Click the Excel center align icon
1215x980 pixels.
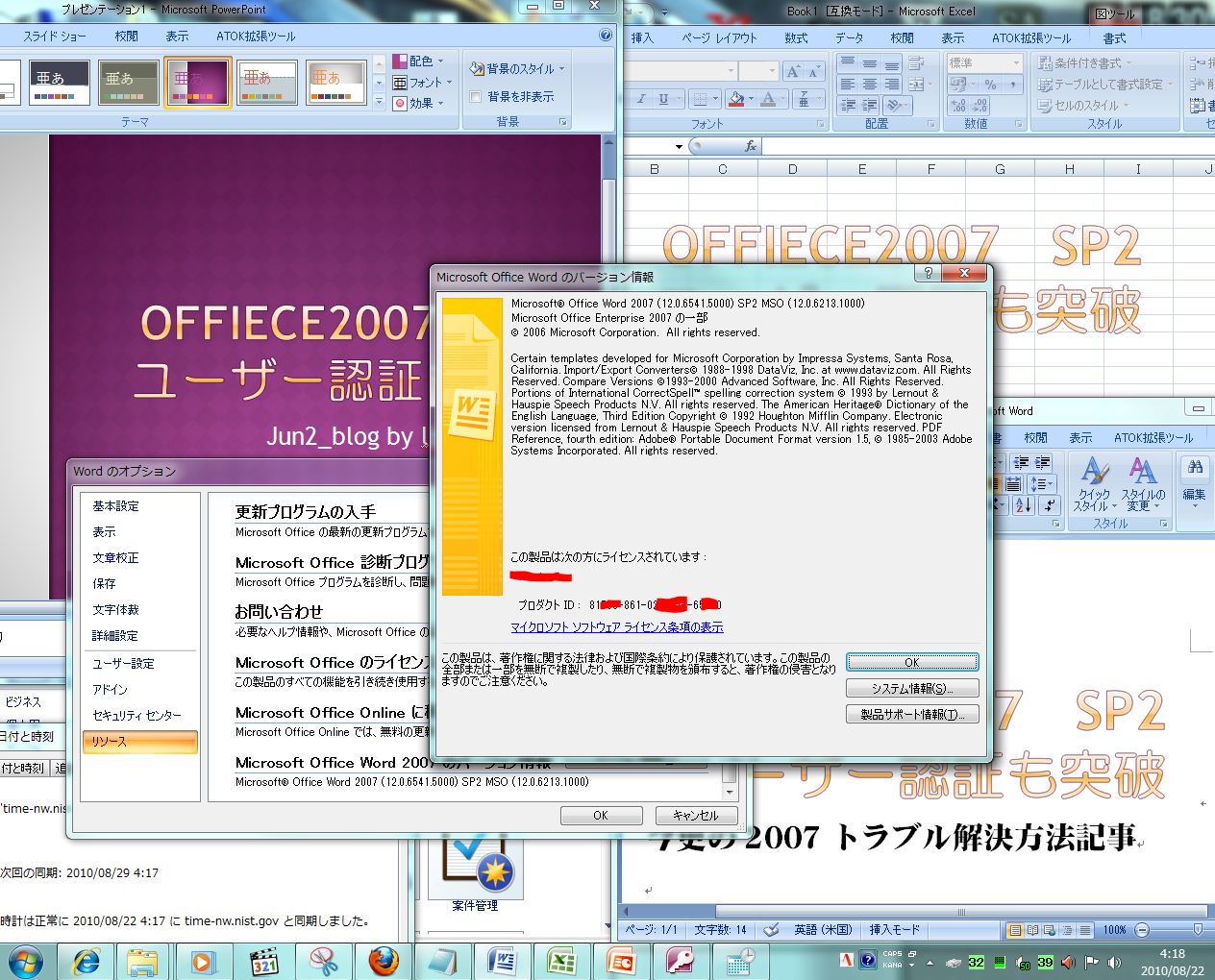click(x=869, y=84)
